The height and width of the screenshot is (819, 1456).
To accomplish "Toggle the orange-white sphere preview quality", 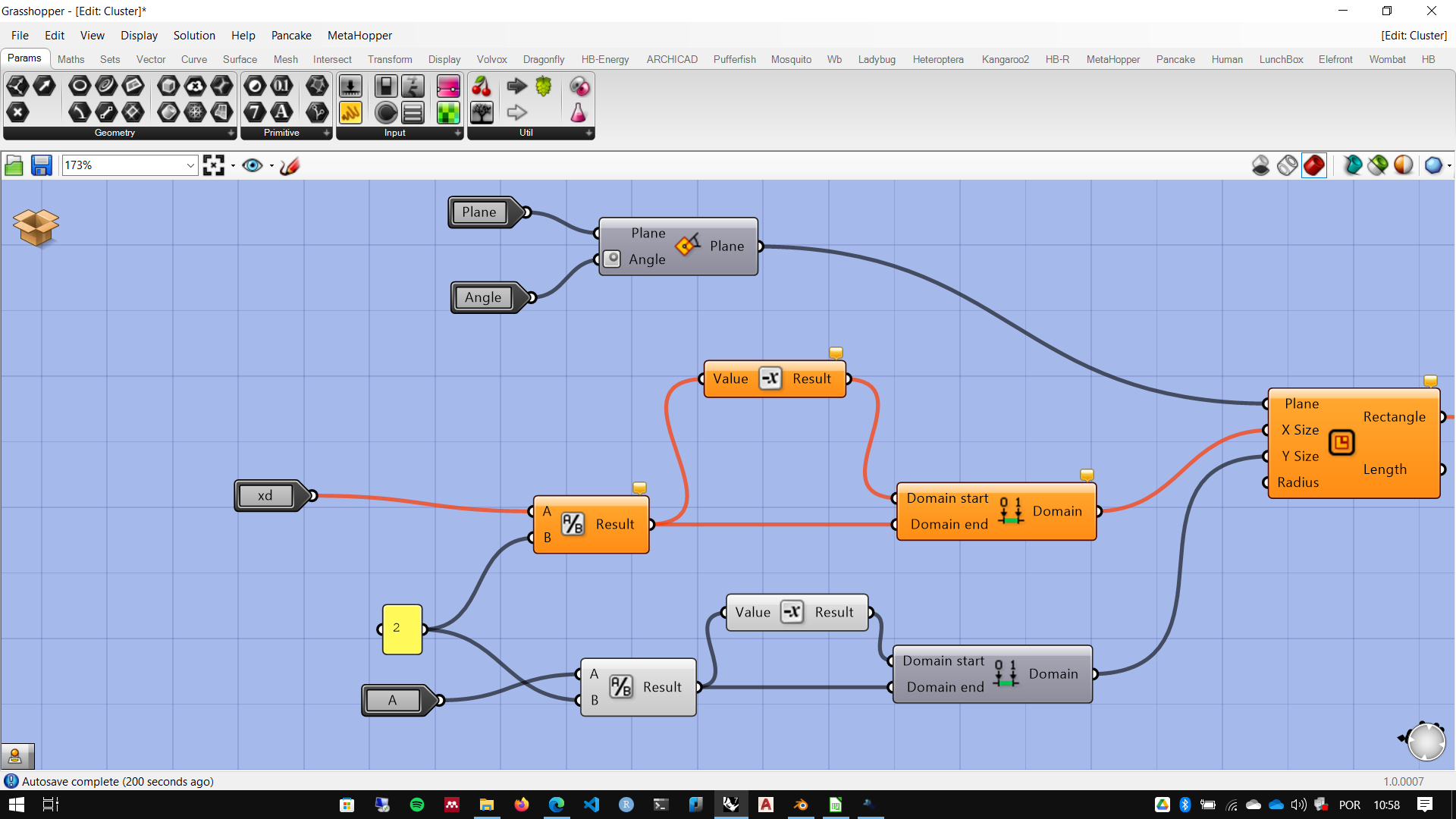I will coord(1404,165).
